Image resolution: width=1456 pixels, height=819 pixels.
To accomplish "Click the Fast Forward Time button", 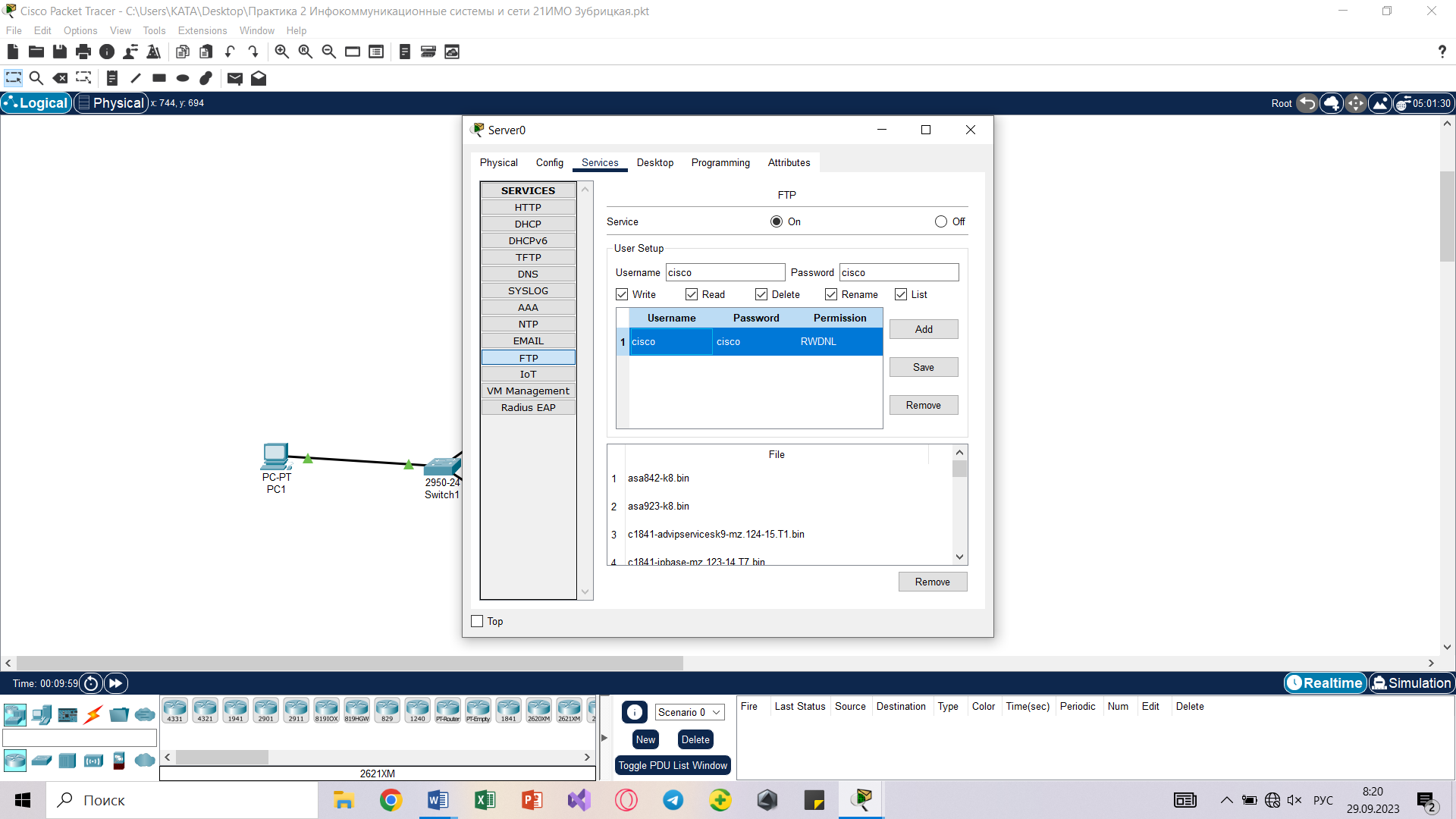I will (x=116, y=683).
